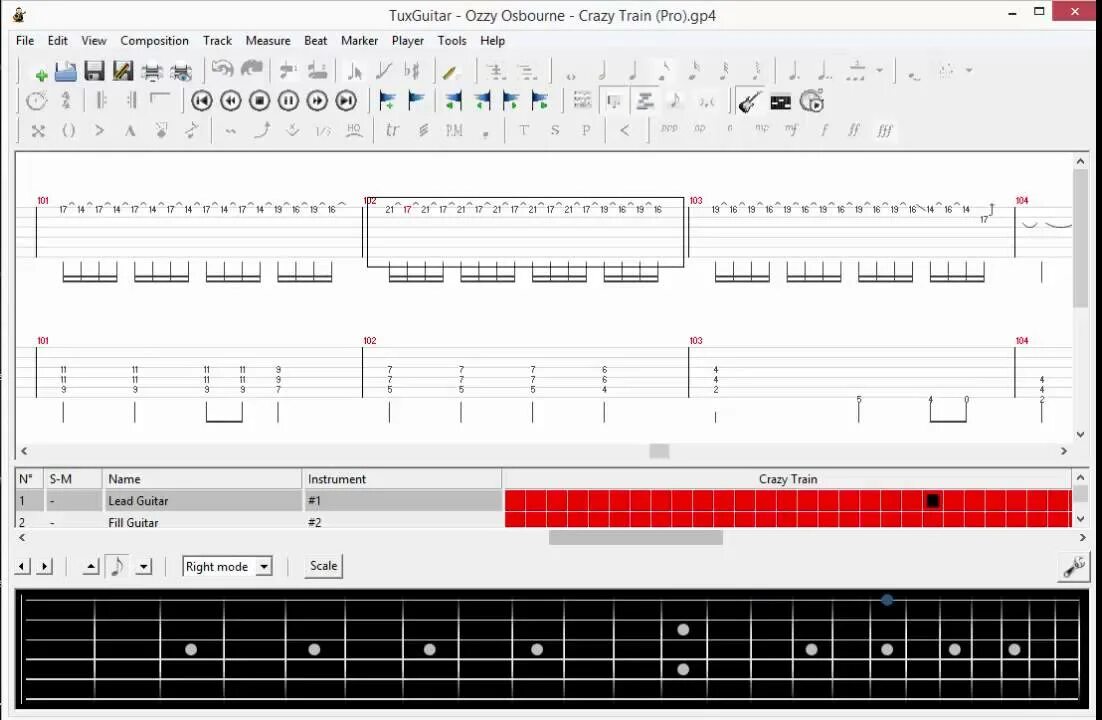Click the Instrument column header
Screen dimensions: 1102x720
pos(402,479)
